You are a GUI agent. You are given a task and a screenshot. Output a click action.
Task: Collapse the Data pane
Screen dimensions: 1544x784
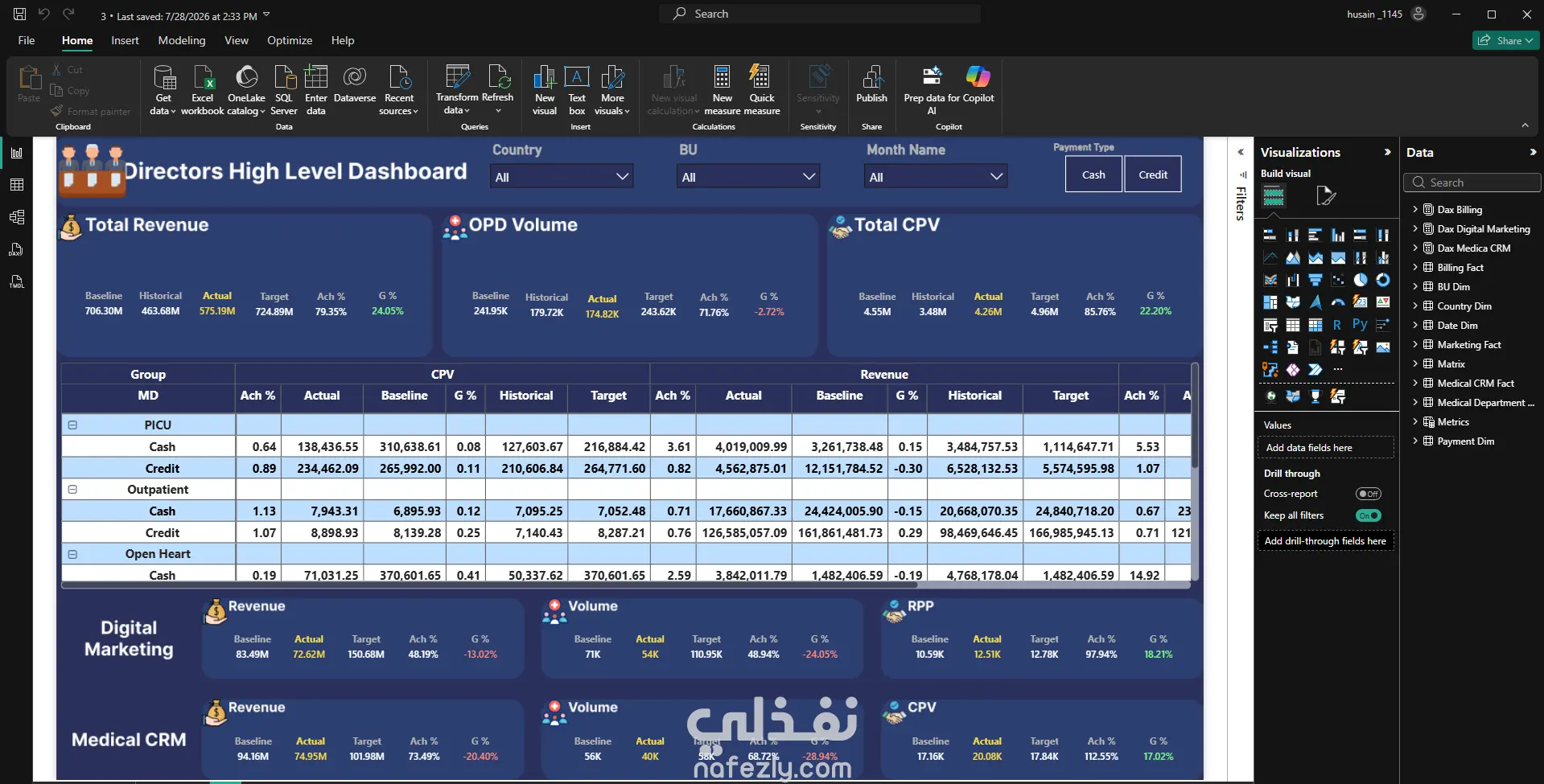(x=1533, y=152)
